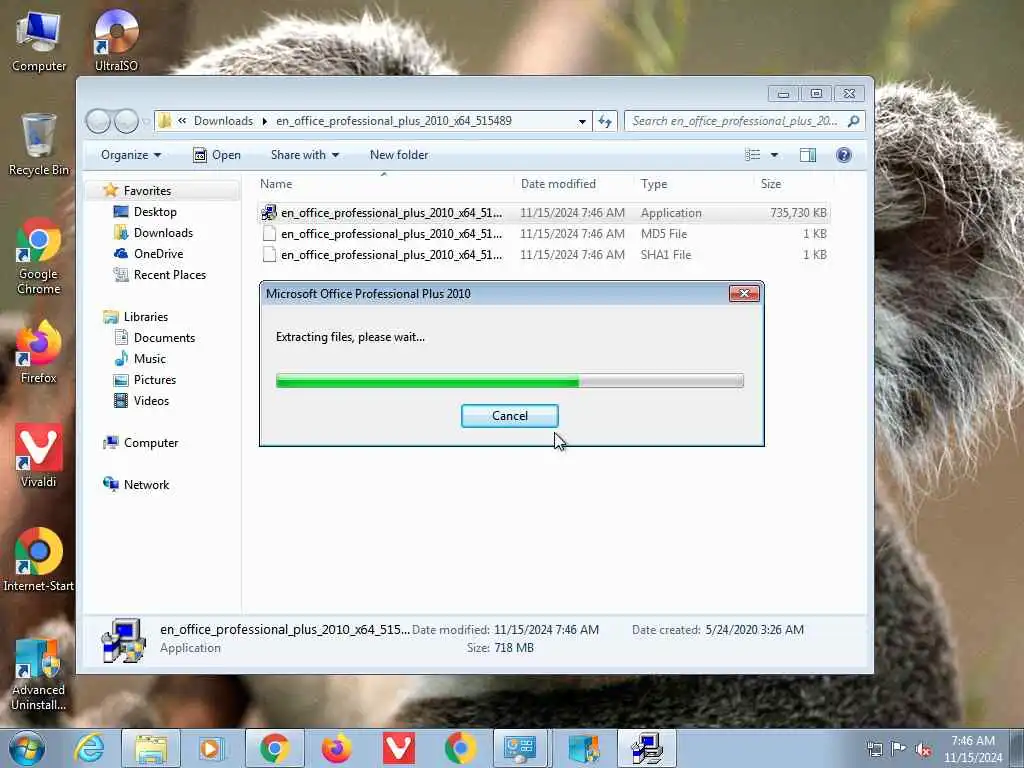Select the UltraISO desktop icon

pos(116,40)
